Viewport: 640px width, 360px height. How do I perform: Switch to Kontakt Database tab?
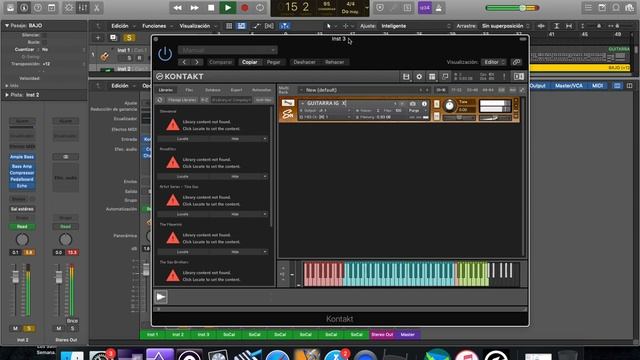(x=213, y=90)
